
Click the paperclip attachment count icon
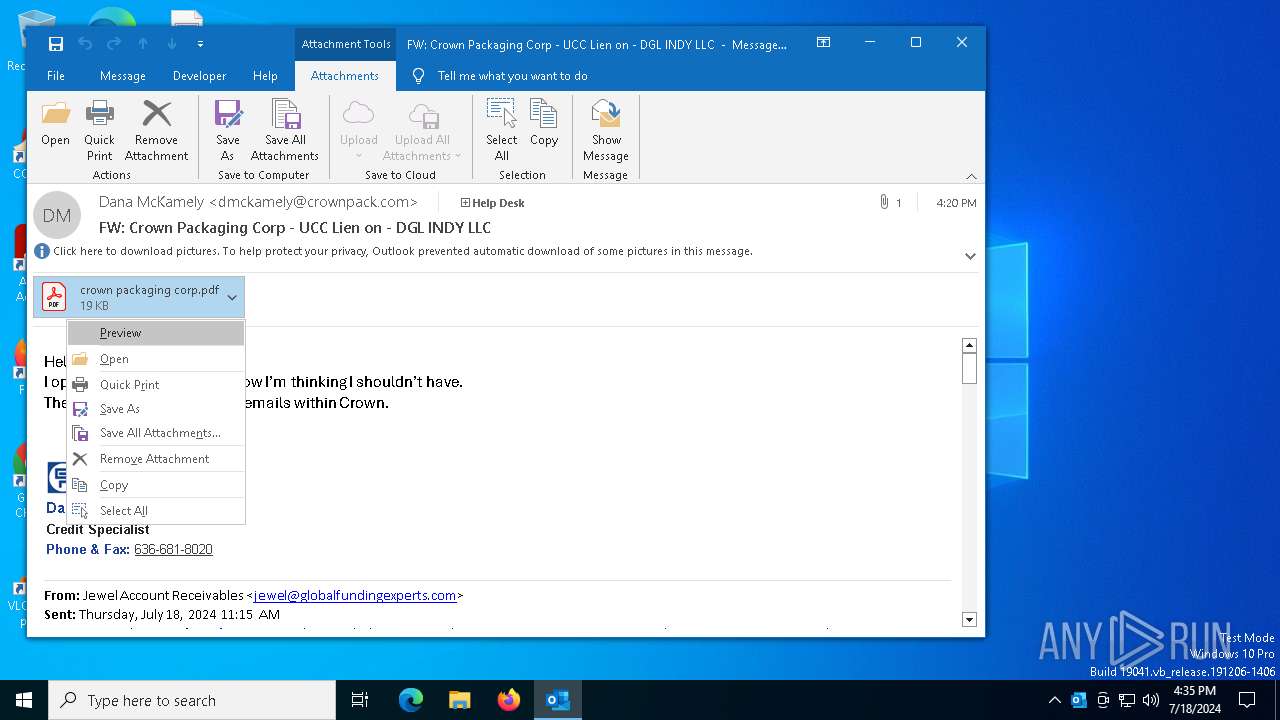pos(884,203)
